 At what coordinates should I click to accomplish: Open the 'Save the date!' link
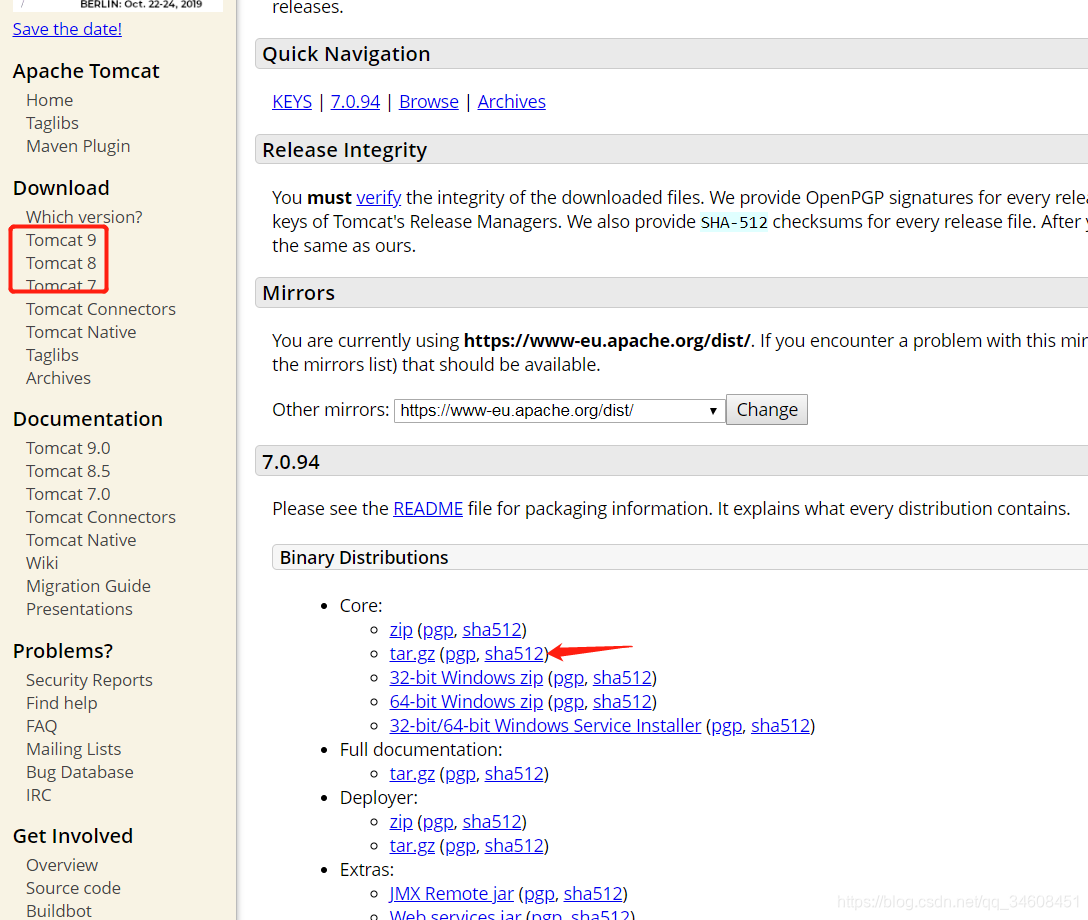point(67,29)
